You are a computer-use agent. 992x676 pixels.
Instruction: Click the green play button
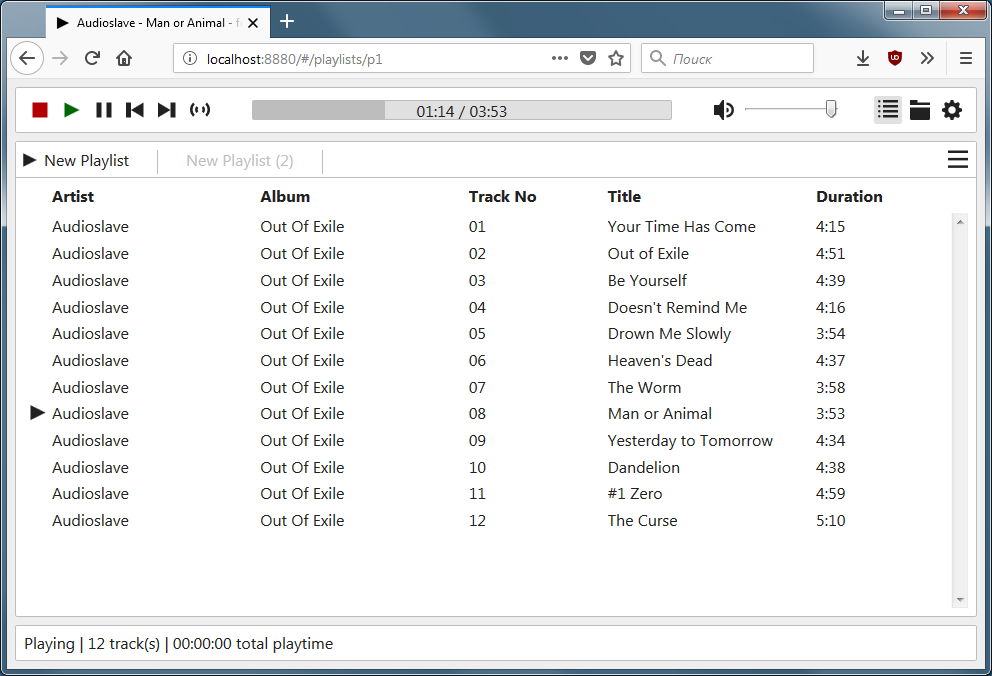tap(71, 110)
